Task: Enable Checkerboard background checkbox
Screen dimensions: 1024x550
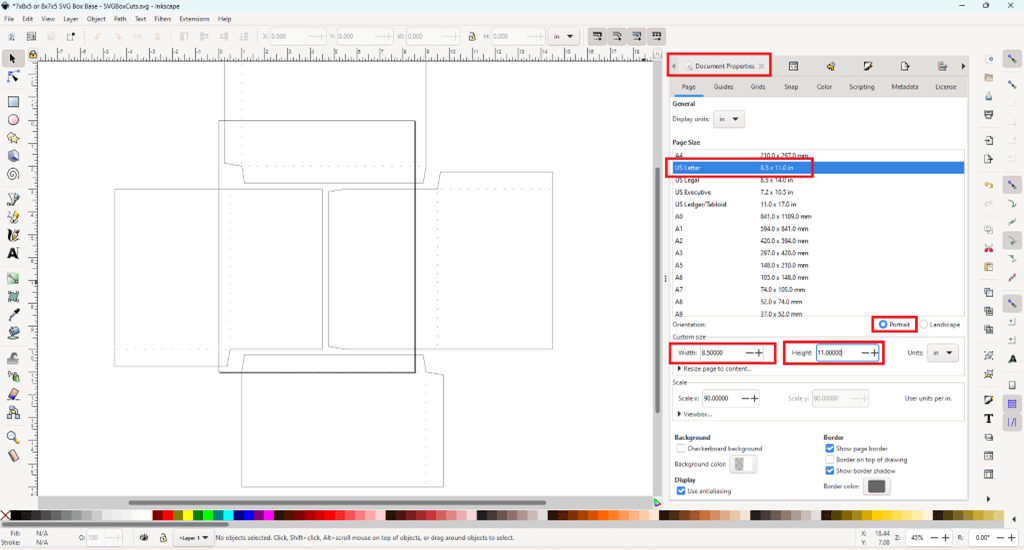Action: point(681,449)
